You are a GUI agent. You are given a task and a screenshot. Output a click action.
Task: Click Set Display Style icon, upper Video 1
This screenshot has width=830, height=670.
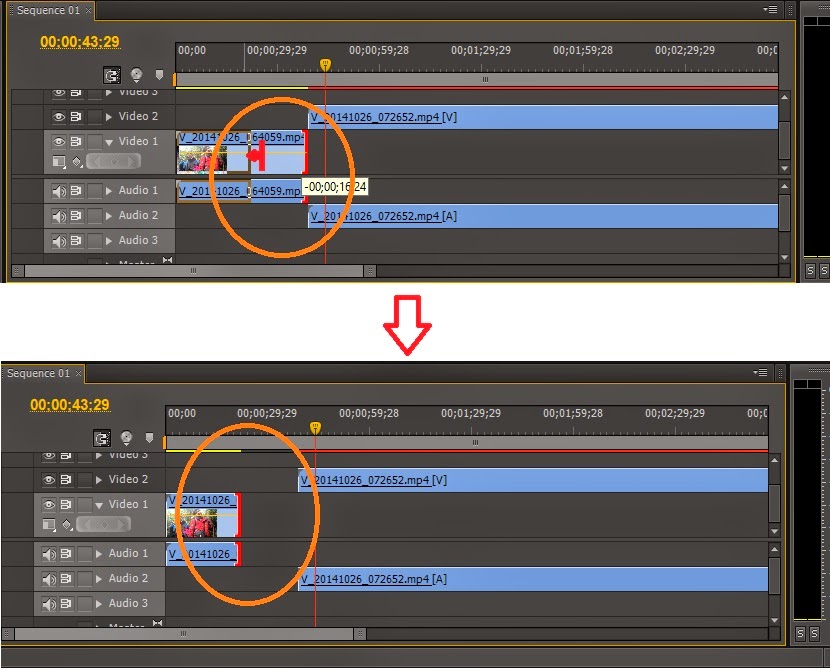[58, 161]
